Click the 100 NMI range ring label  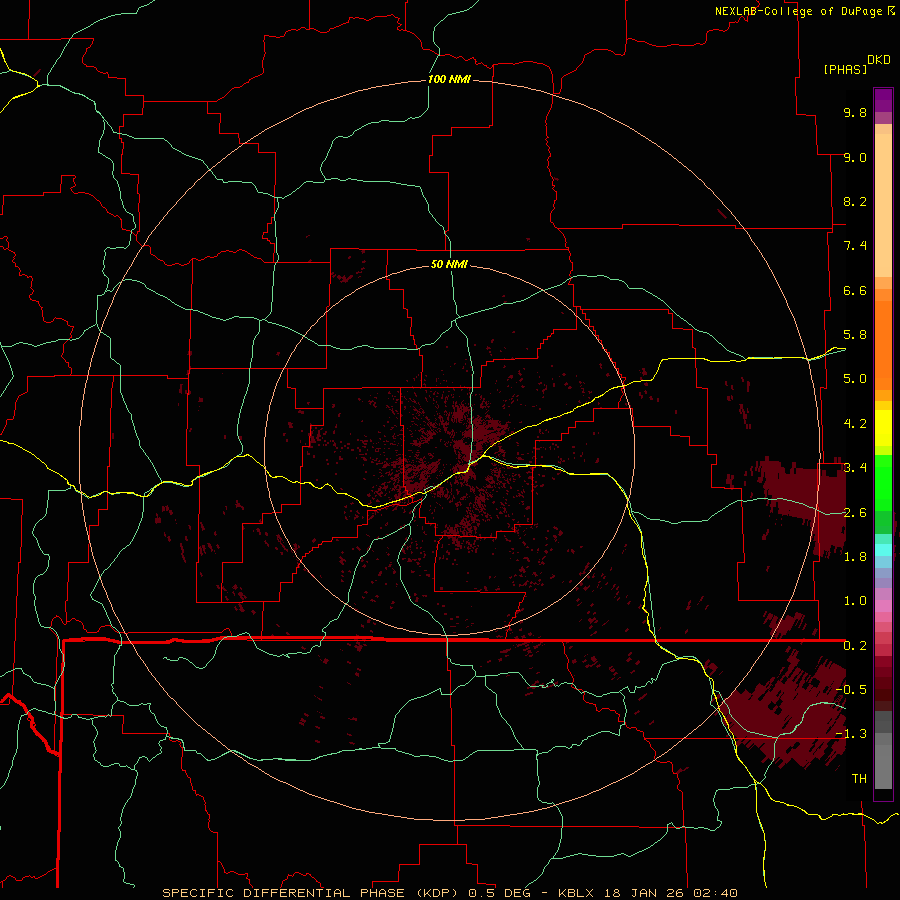point(449,79)
